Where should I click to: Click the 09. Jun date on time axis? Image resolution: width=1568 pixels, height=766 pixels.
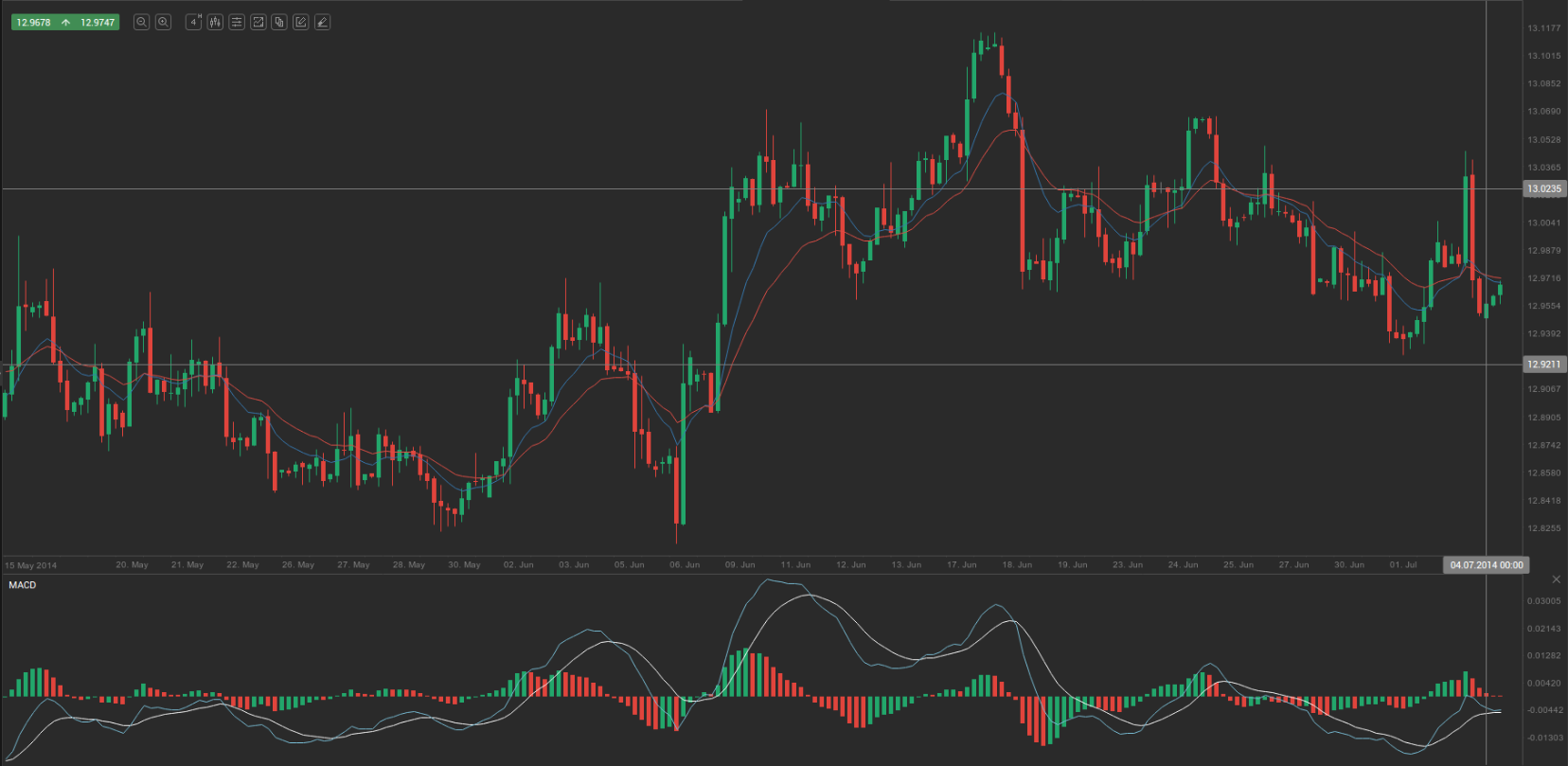pyautogui.click(x=740, y=565)
